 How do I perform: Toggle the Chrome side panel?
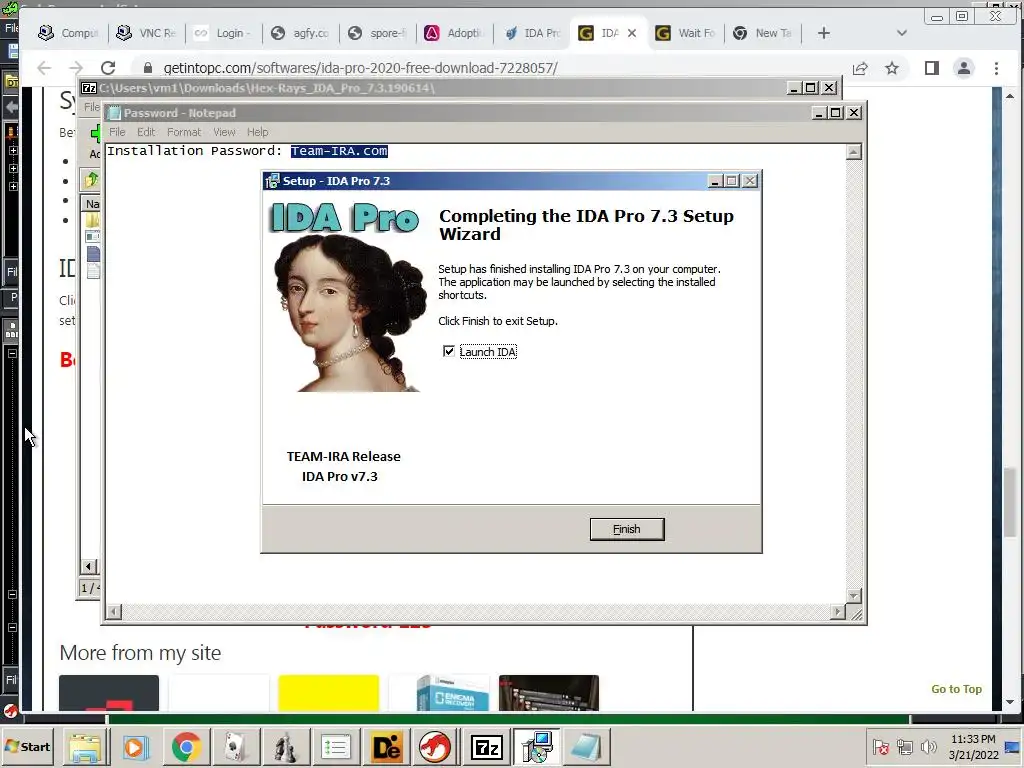point(932,68)
